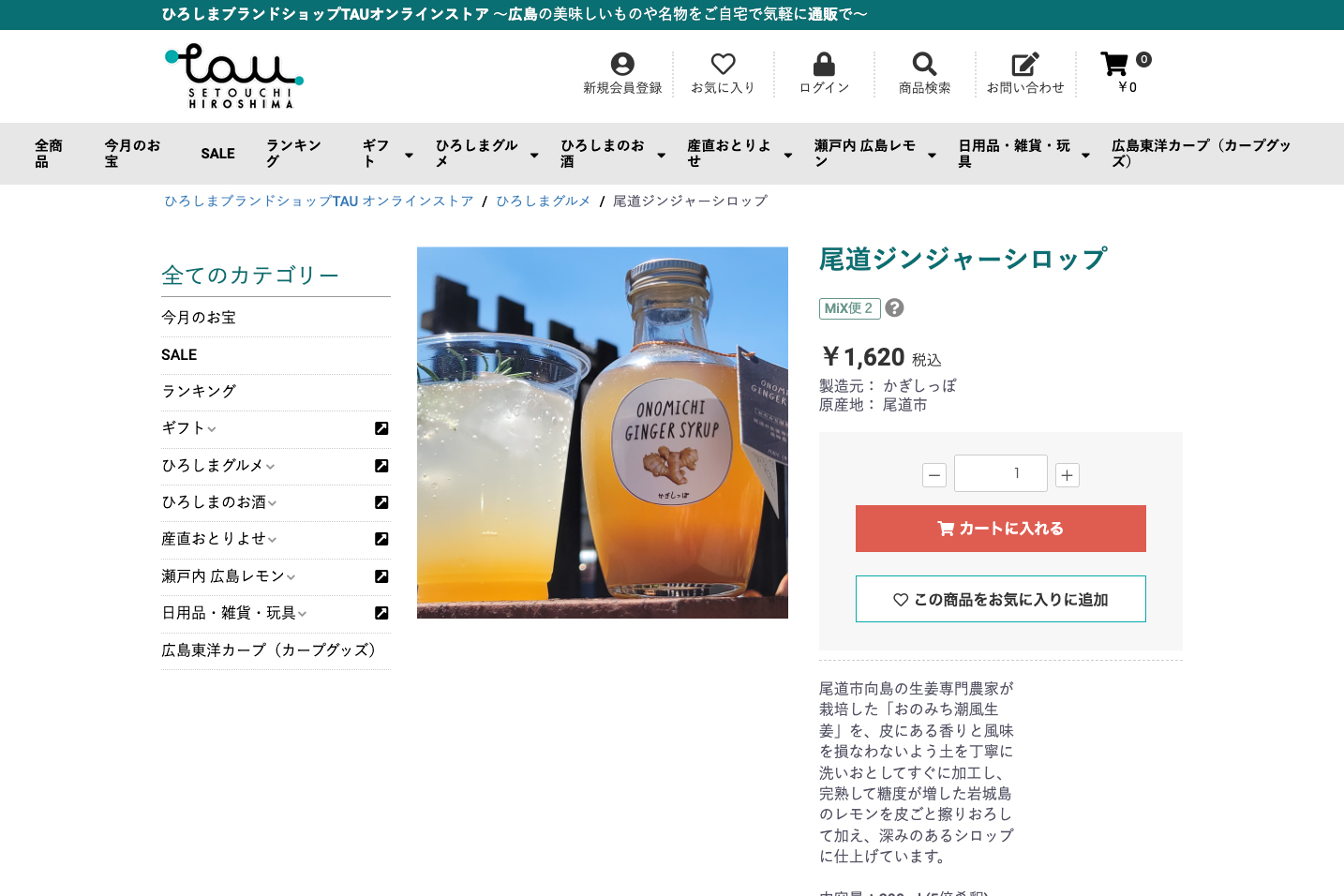Screen dimensions: 1344x896
Task: Click the quantity input field
Action: [1000, 473]
